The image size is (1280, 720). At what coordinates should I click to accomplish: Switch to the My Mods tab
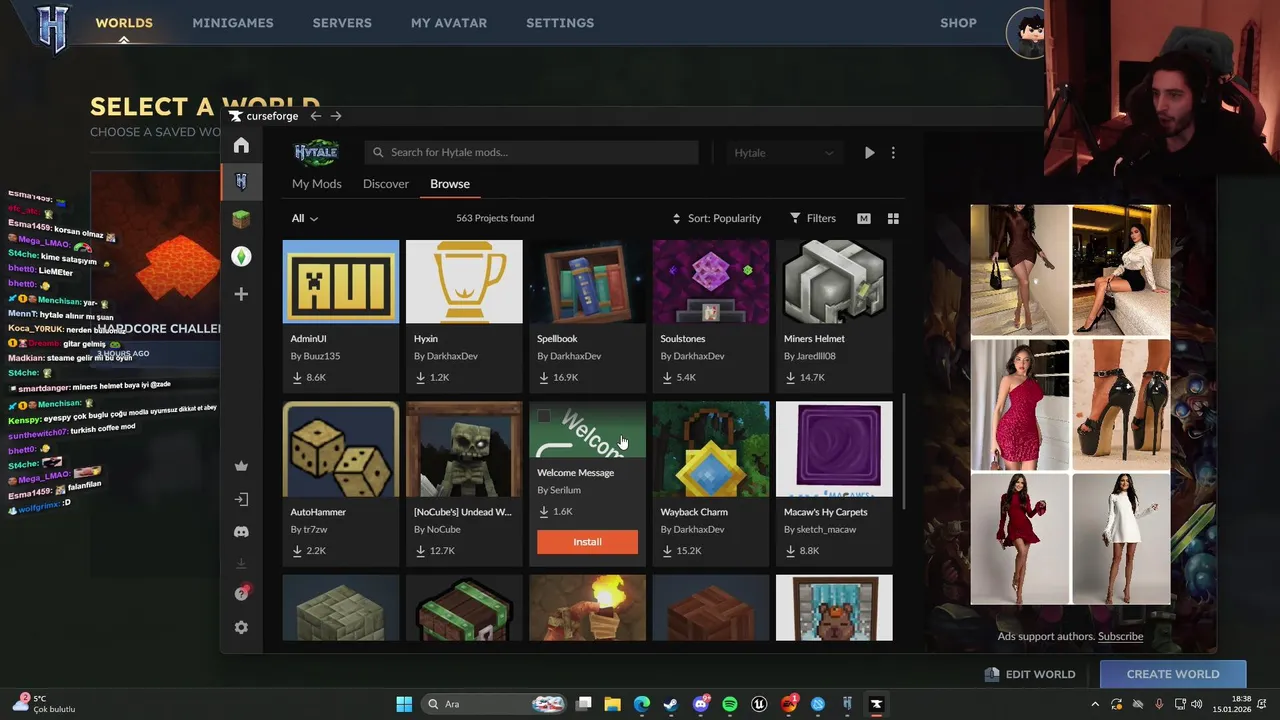[317, 184]
